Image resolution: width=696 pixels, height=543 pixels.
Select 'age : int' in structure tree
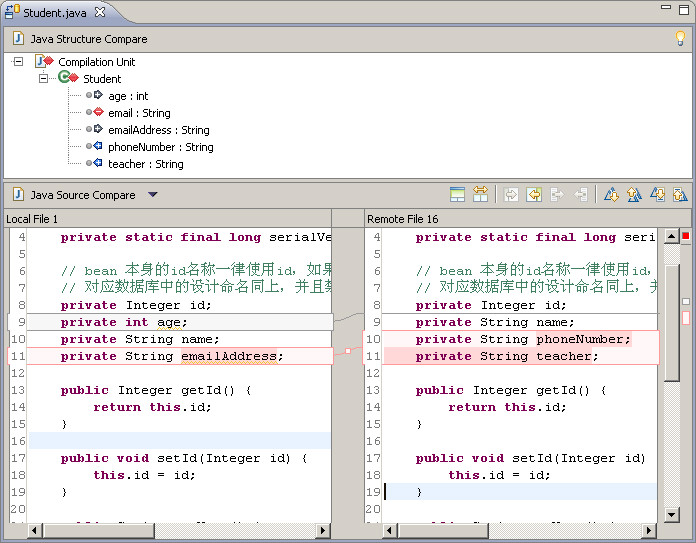coord(128,96)
